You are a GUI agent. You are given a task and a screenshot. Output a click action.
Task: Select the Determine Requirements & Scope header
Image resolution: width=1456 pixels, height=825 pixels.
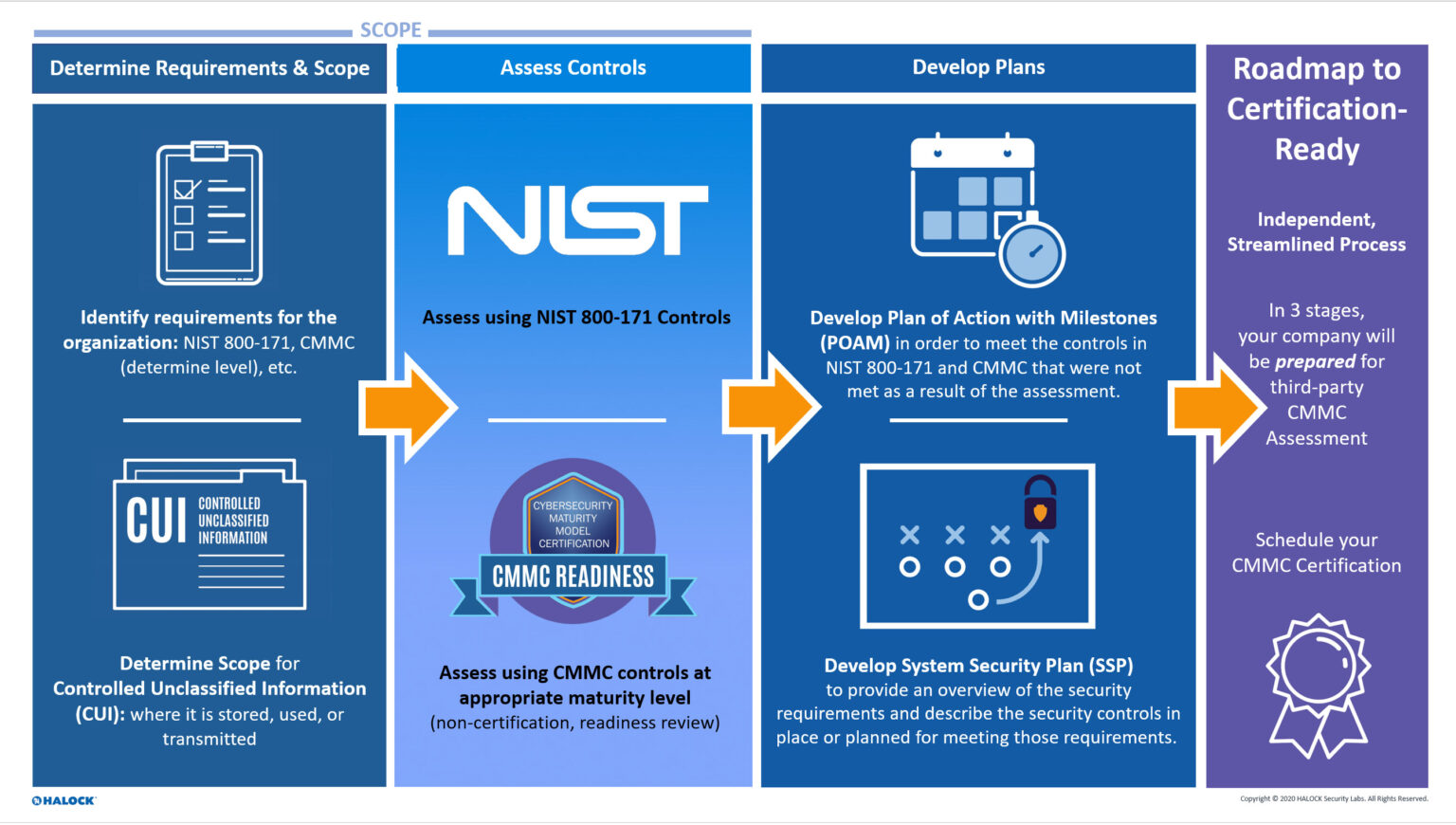click(209, 68)
